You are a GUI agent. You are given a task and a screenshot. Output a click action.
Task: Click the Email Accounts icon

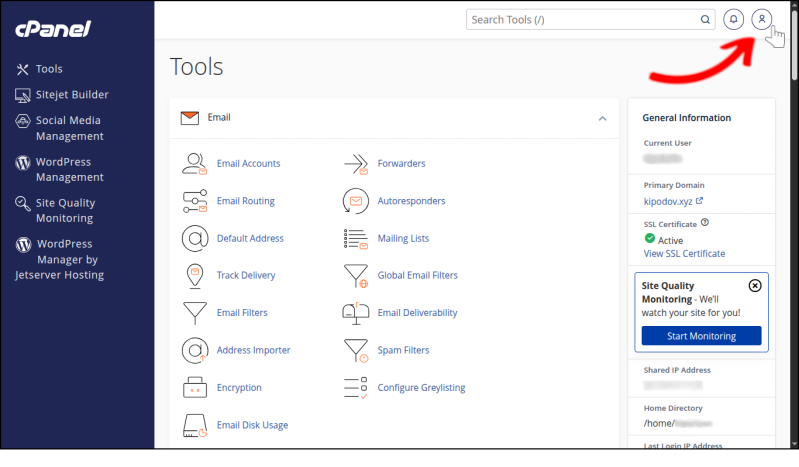[195, 164]
